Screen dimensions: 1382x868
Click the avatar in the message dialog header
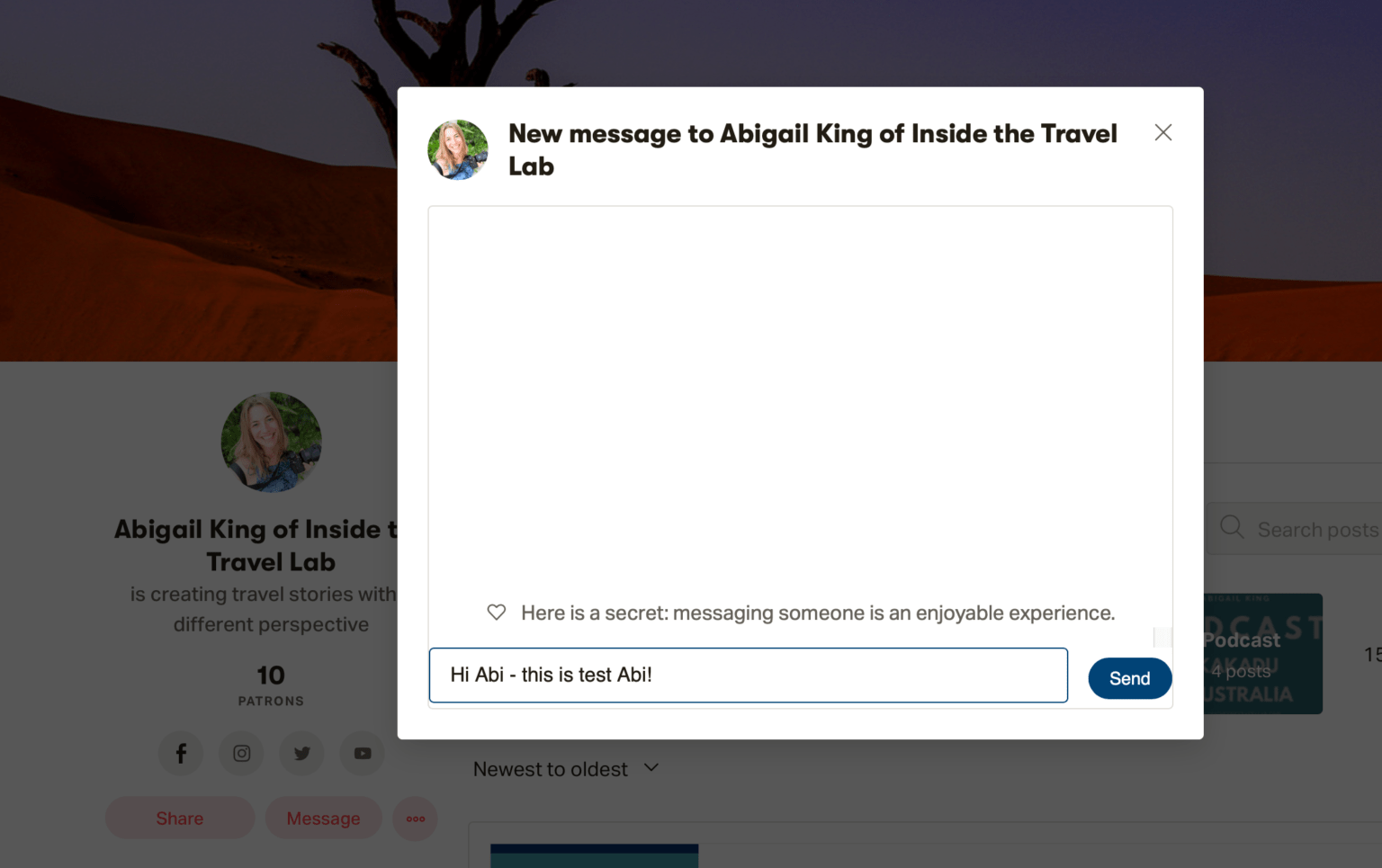[x=457, y=149]
